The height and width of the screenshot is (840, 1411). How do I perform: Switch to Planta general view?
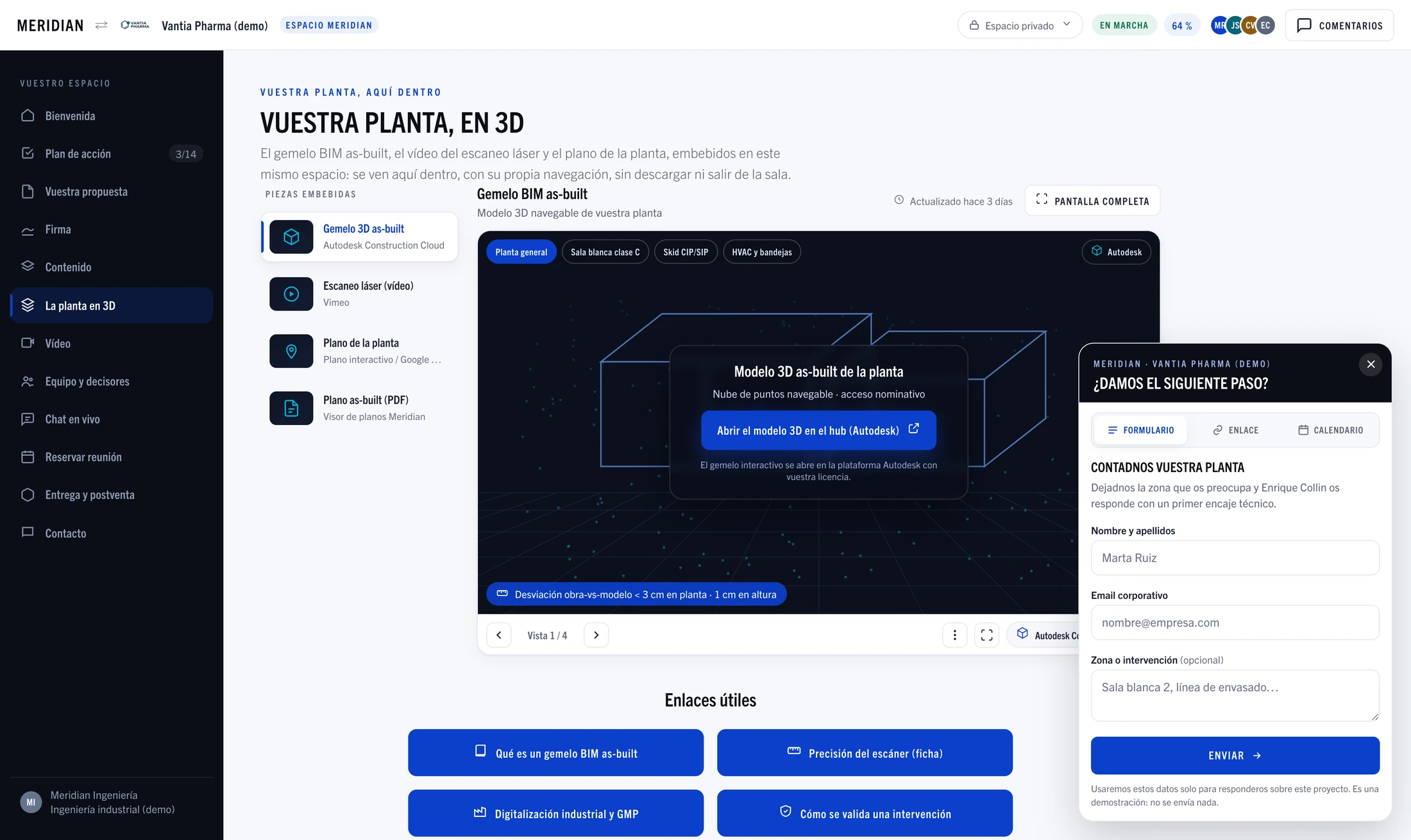pyautogui.click(x=521, y=252)
